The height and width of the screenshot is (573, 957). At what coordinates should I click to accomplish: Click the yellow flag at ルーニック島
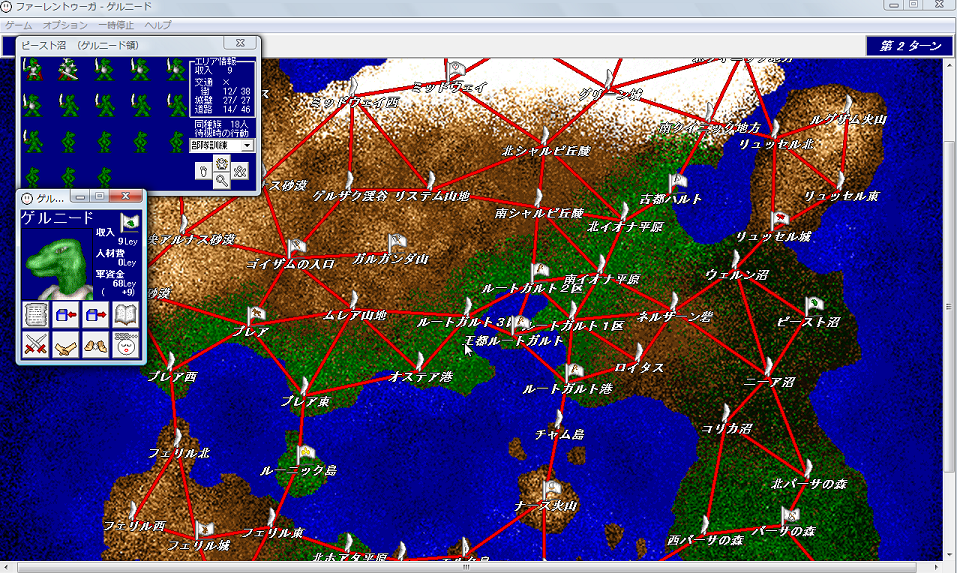[x=305, y=453]
